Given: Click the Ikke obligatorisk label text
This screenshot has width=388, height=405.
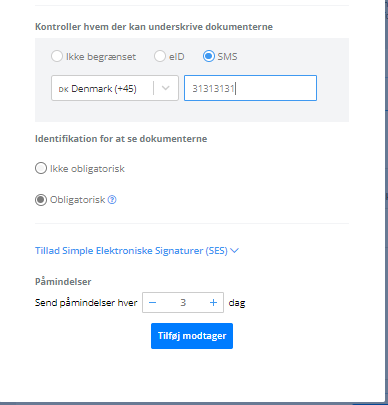Looking at the screenshot, I should pyautogui.click(x=87, y=169).
